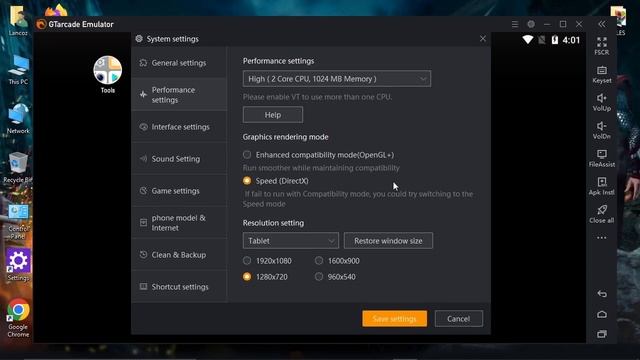Image resolution: width=640 pixels, height=360 pixels.
Task: Switch to General settings tab
Action: [179, 63]
